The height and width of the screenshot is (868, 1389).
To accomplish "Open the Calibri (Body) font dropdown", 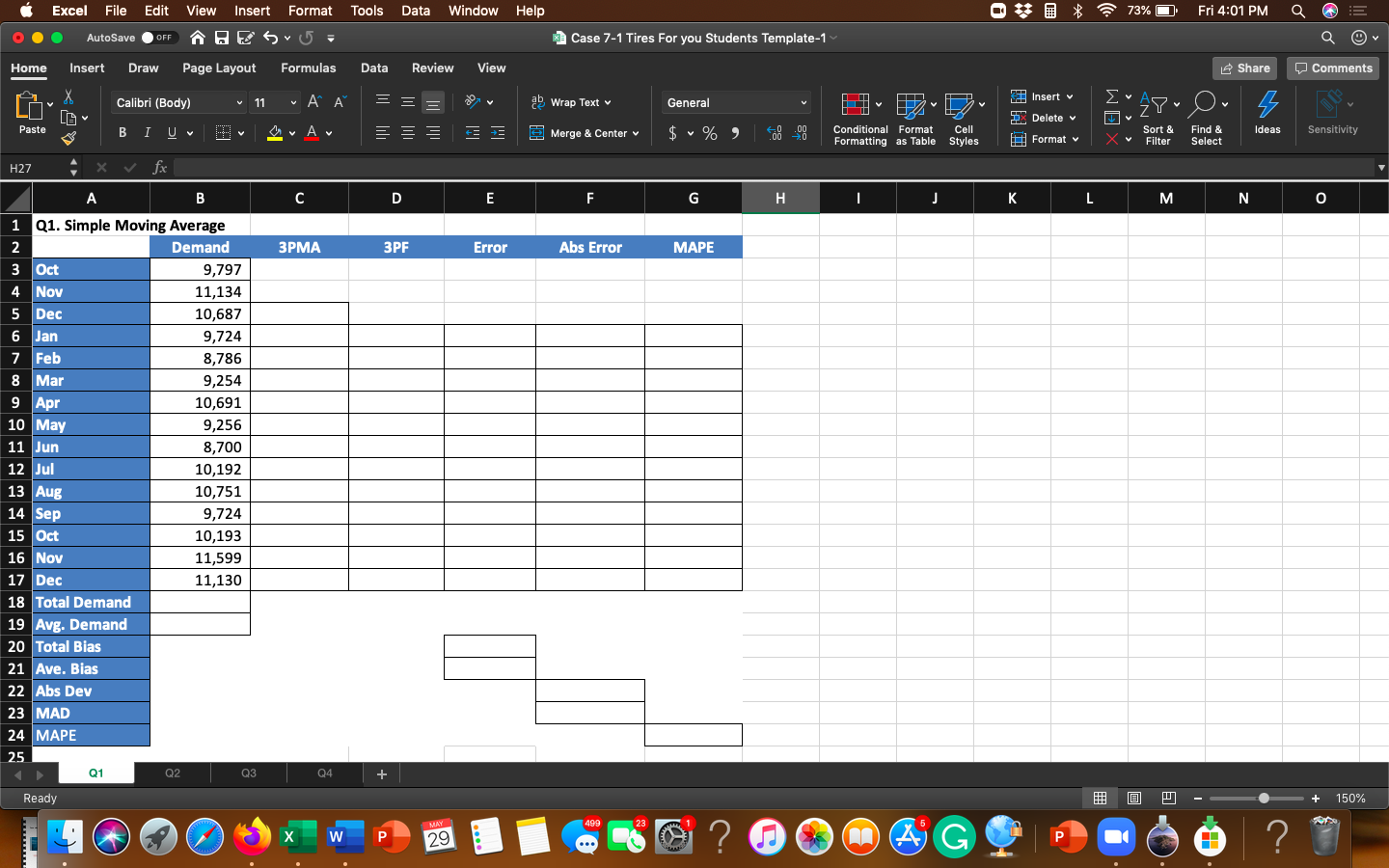I will point(179,102).
